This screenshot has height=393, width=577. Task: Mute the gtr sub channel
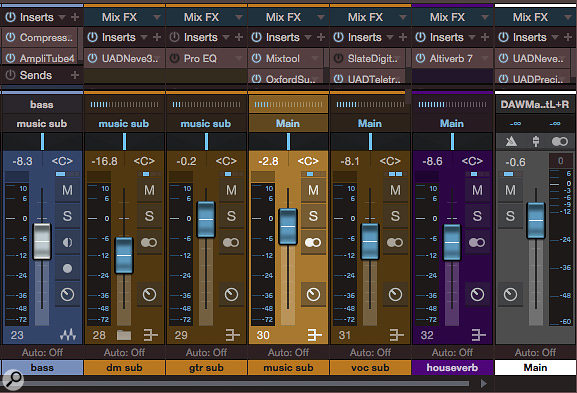tap(231, 190)
